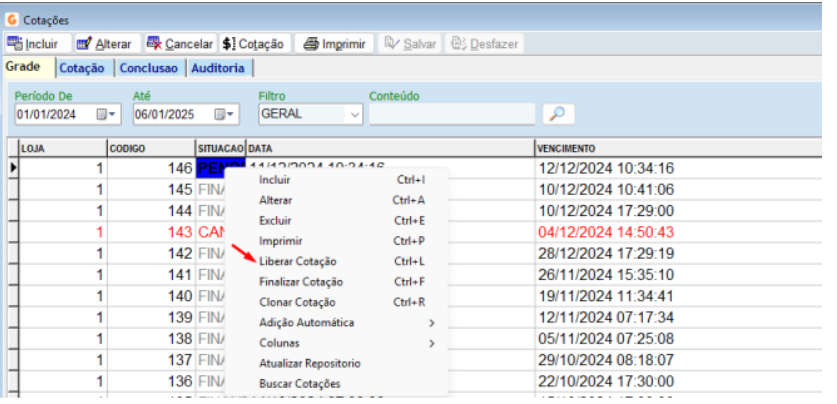Select the code 140 cell

tap(151, 296)
